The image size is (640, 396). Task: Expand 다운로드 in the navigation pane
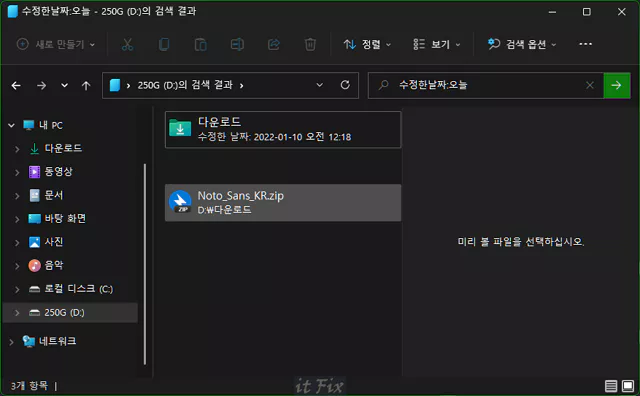pyautogui.click(x=17, y=149)
